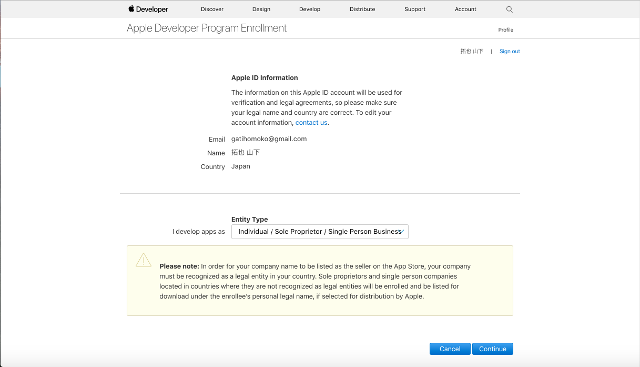This screenshot has height=367, width=640.
Task: Click the Continue button
Action: [x=492, y=349]
